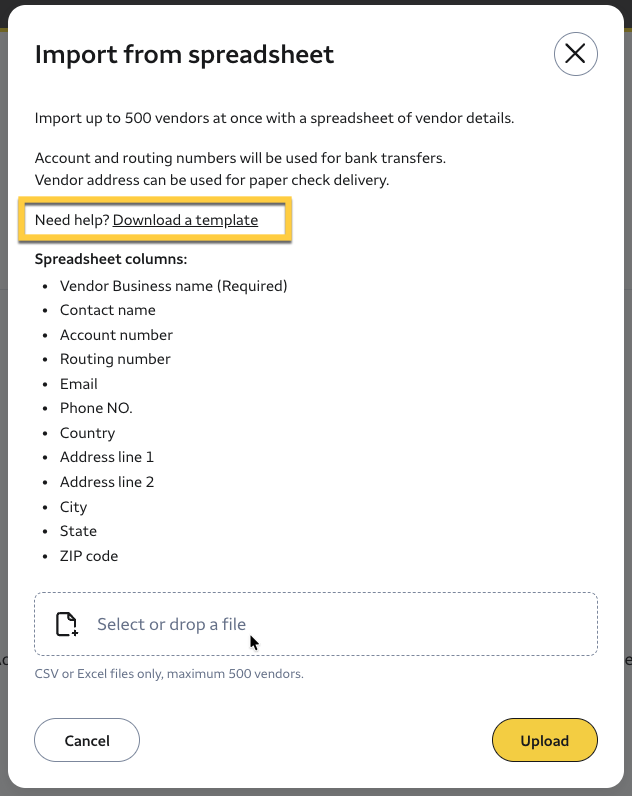Upload the selected vendor spreadsheet
The width and height of the screenshot is (632, 796).
[544, 740]
